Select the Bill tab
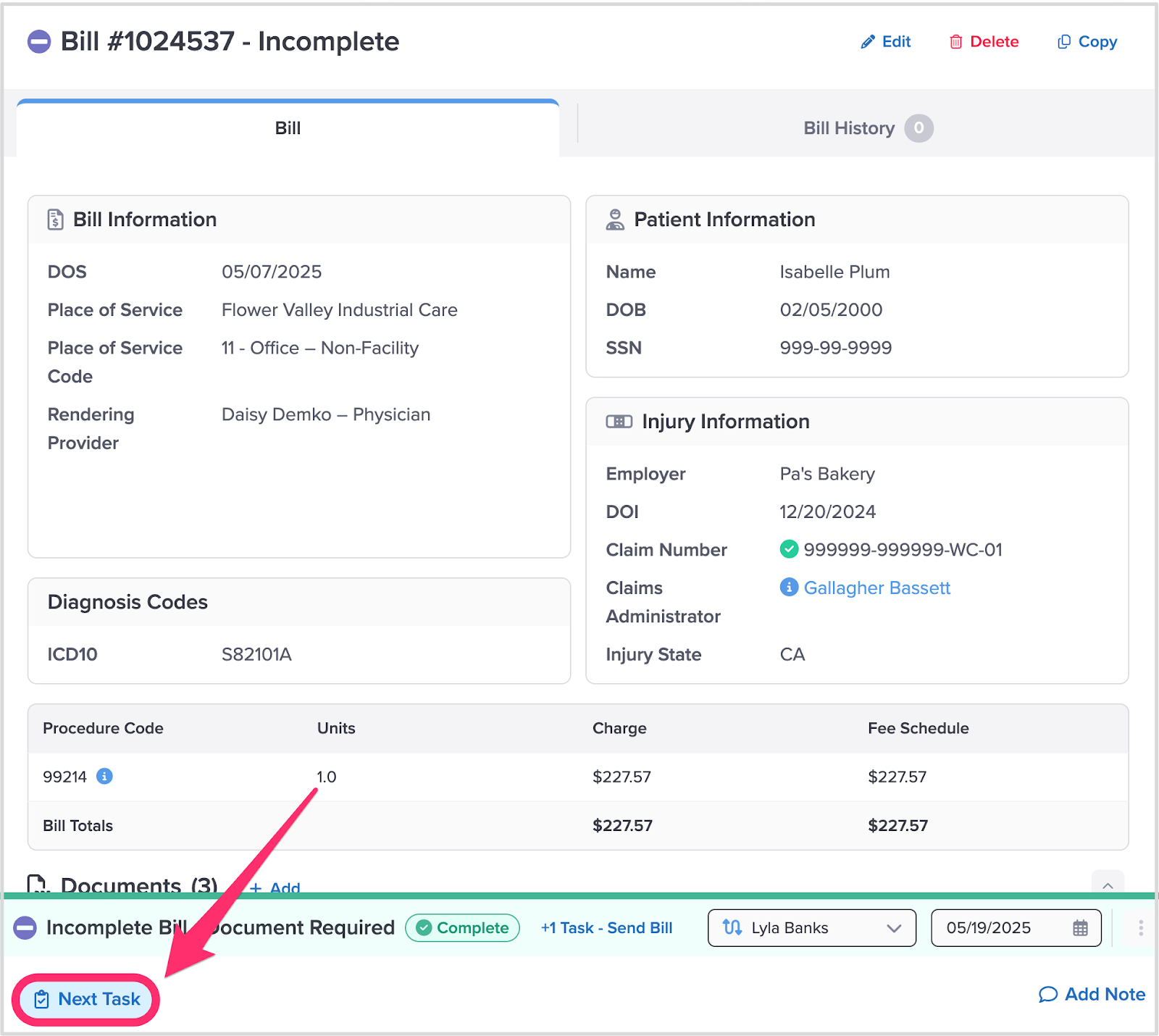 tap(288, 128)
